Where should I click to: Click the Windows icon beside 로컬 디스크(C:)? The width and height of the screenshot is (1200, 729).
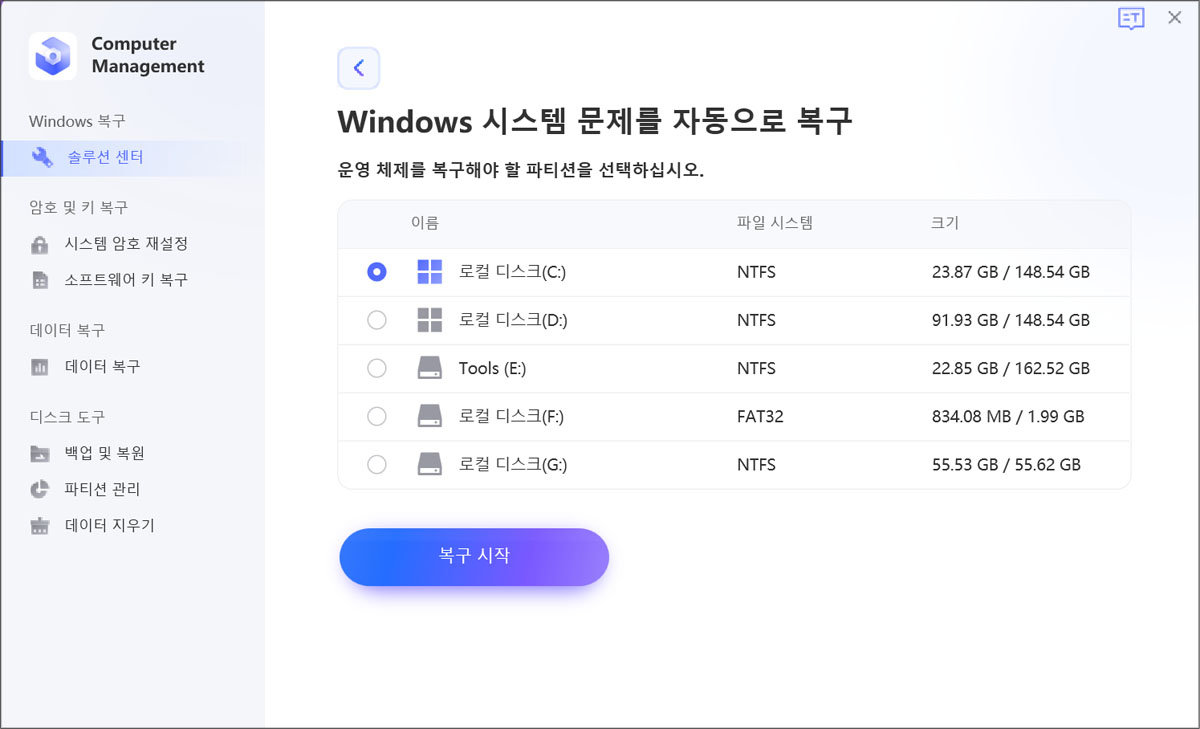coord(430,271)
